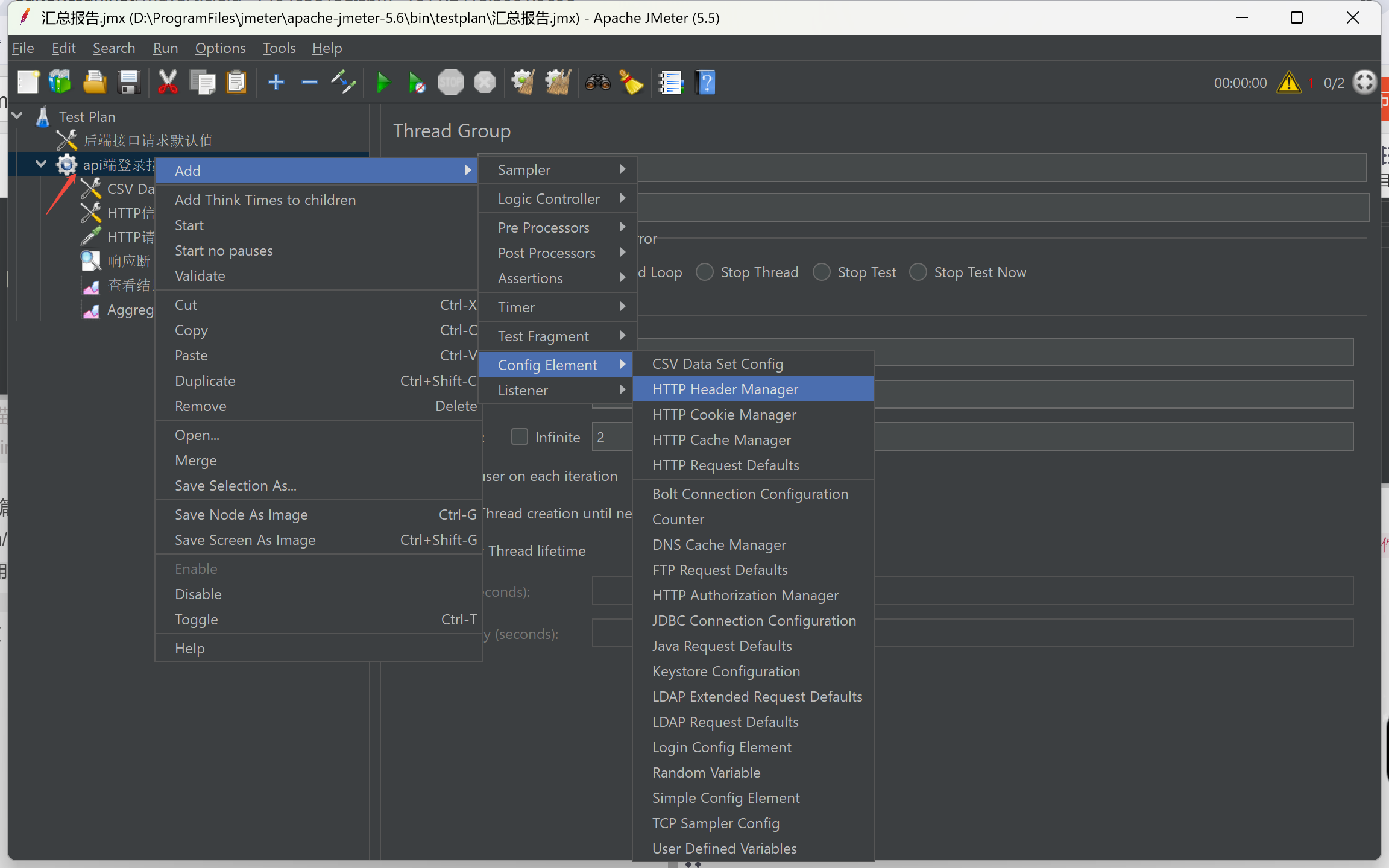Click the Help question mark toolbar icon

(705, 83)
